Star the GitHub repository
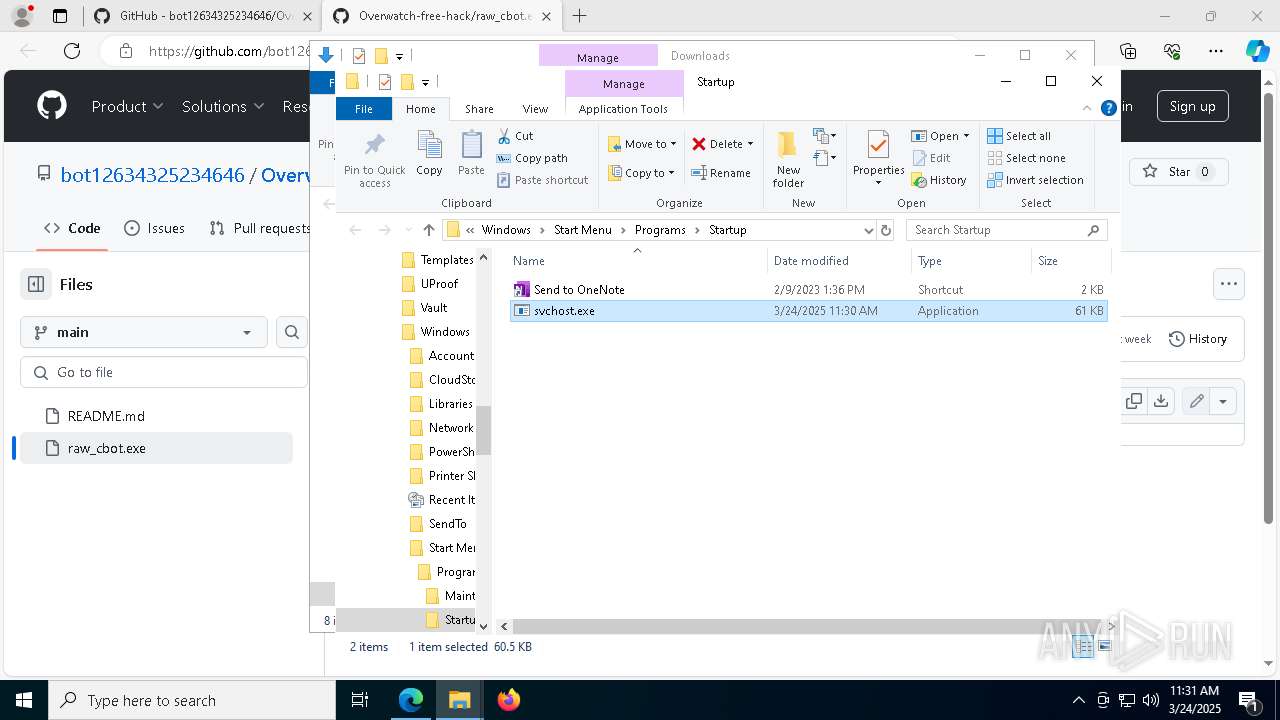Image resolution: width=1280 pixels, height=720 pixels. click(1179, 172)
